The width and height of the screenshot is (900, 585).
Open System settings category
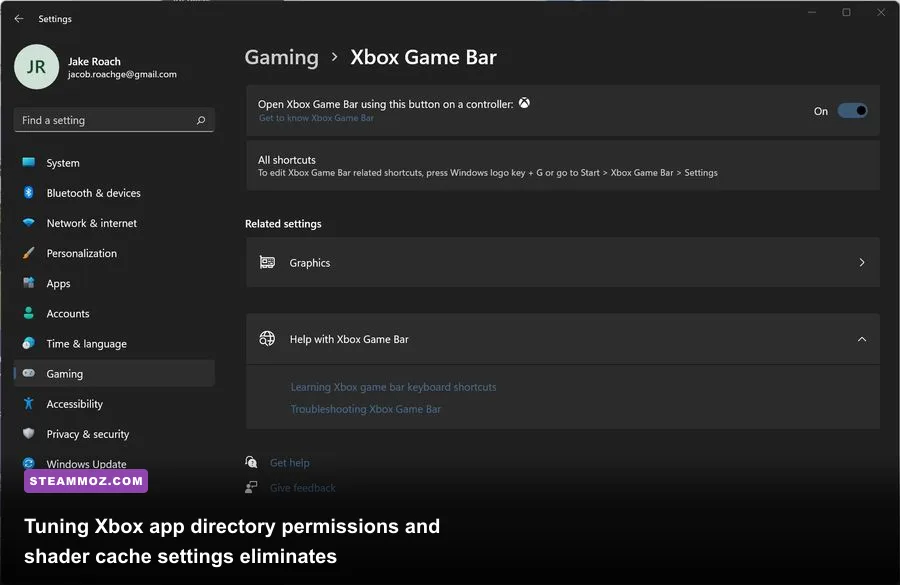(x=114, y=163)
